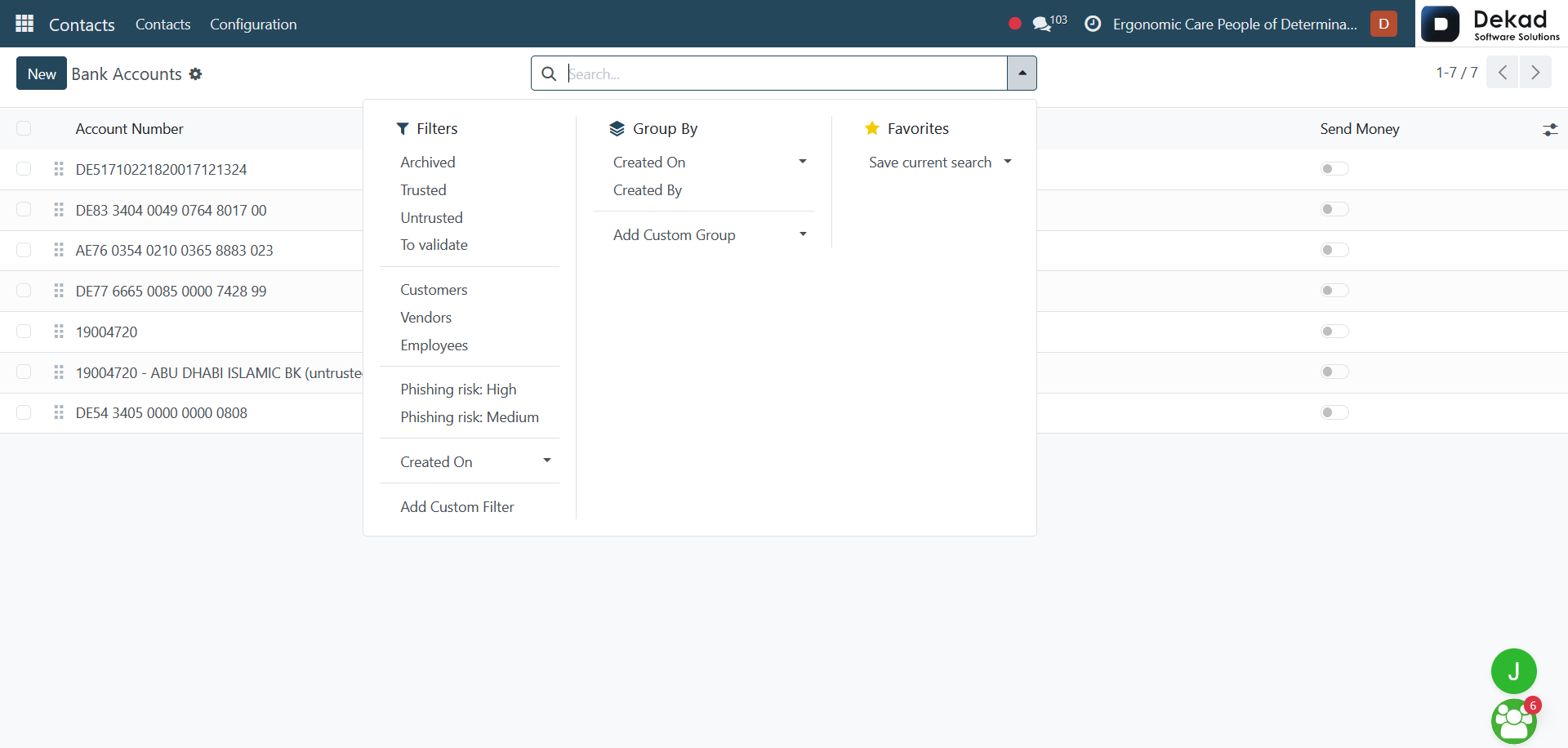Apply the Trusted filter
1568x748 pixels.
[423, 190]
